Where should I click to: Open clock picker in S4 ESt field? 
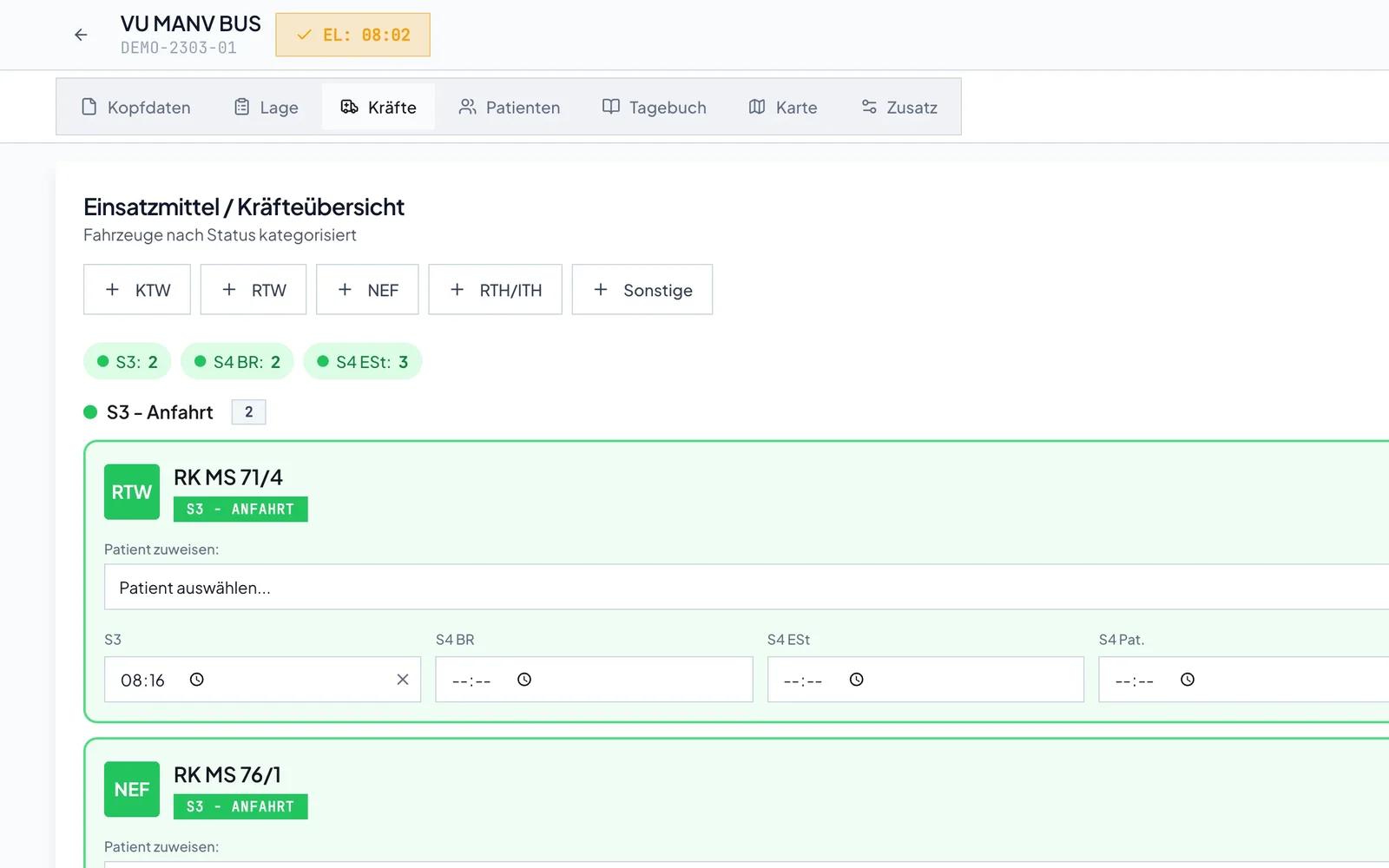(857, 680)
